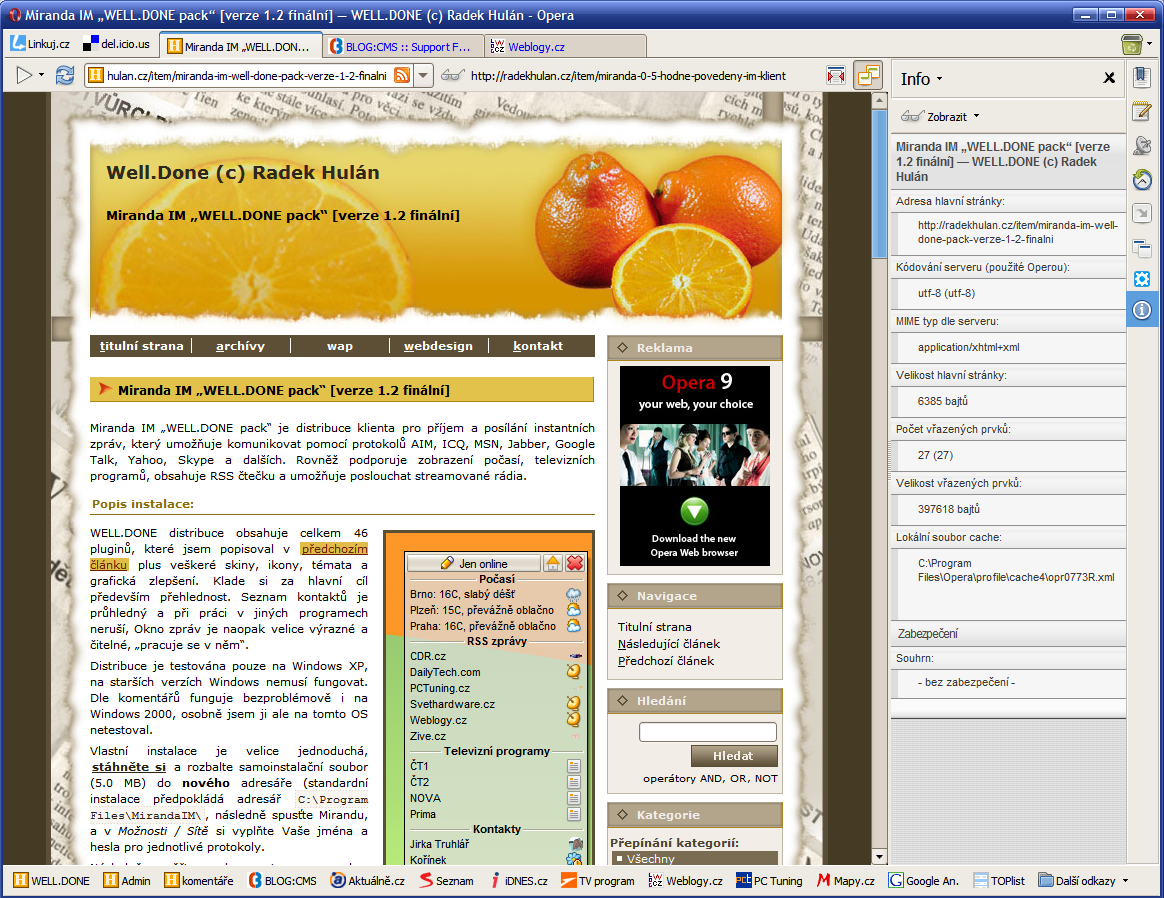The image size is (1164, 898).
Task: Open Předchozí článek navigation link
Action: click(x=665, y=661)
